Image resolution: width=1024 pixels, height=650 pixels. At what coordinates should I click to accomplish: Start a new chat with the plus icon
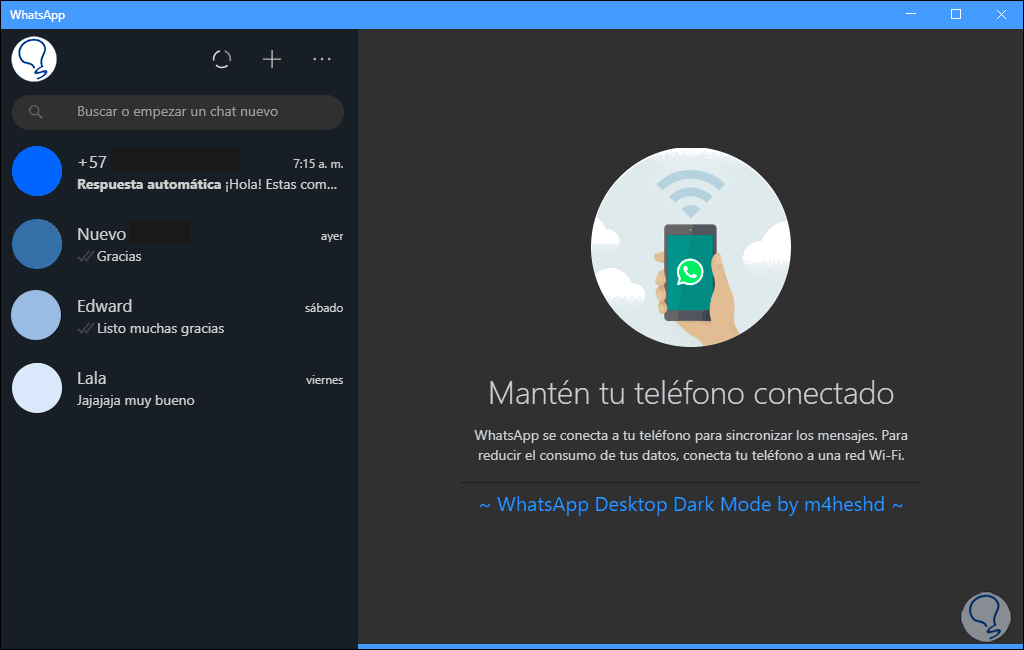(x=272, y=59)
